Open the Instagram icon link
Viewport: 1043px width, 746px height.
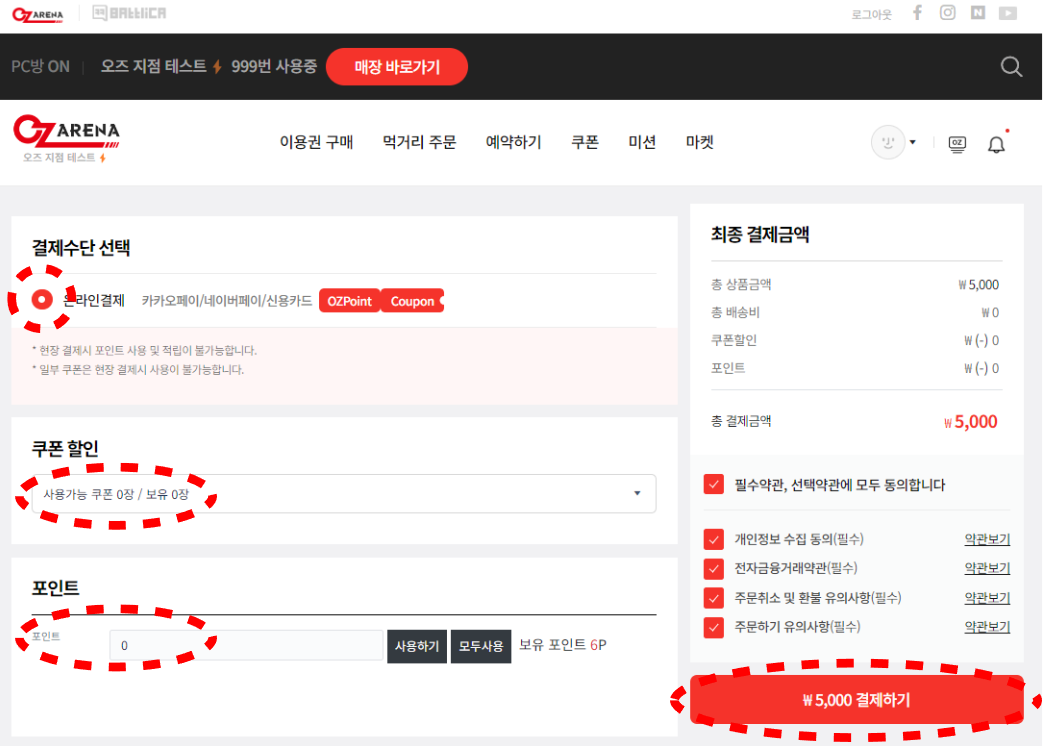(x=947, y=13)
